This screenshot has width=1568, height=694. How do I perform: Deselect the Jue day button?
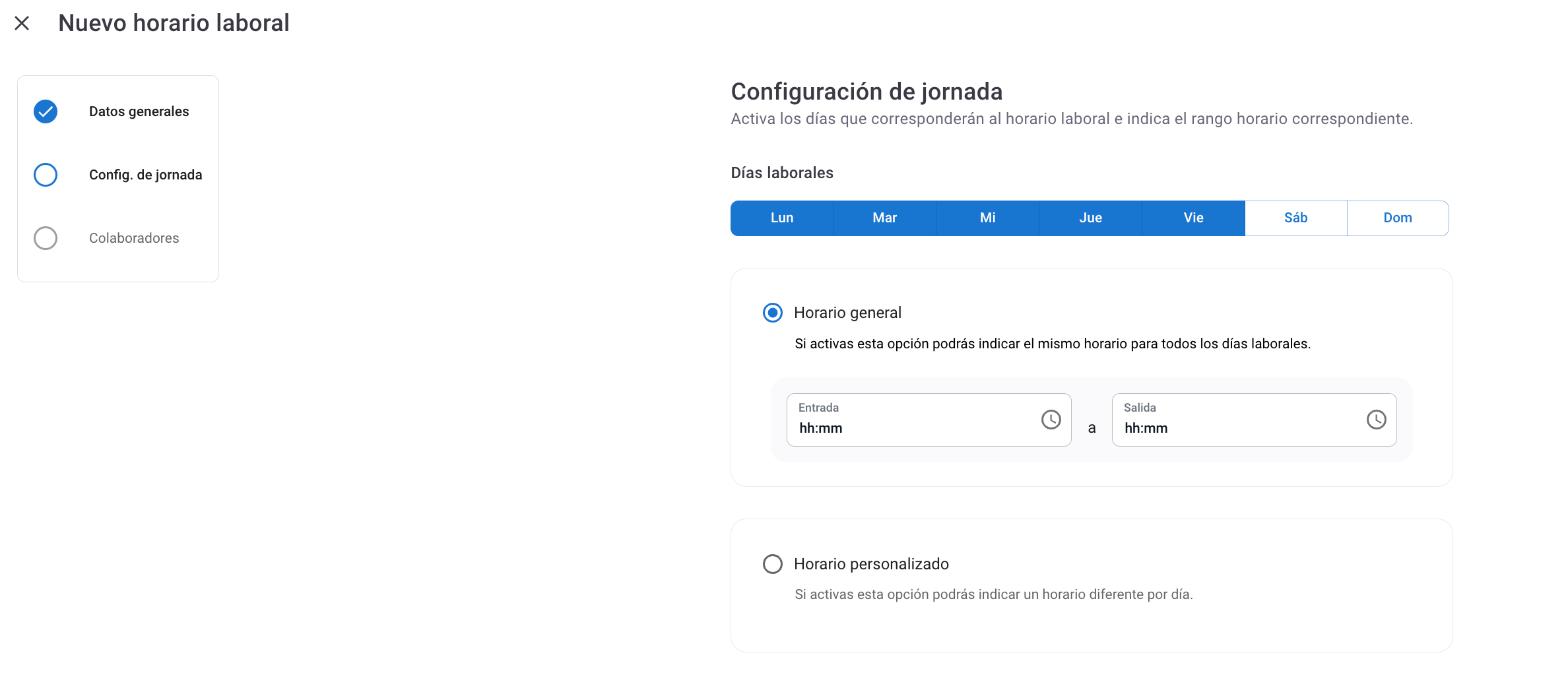click(1090, 218)
